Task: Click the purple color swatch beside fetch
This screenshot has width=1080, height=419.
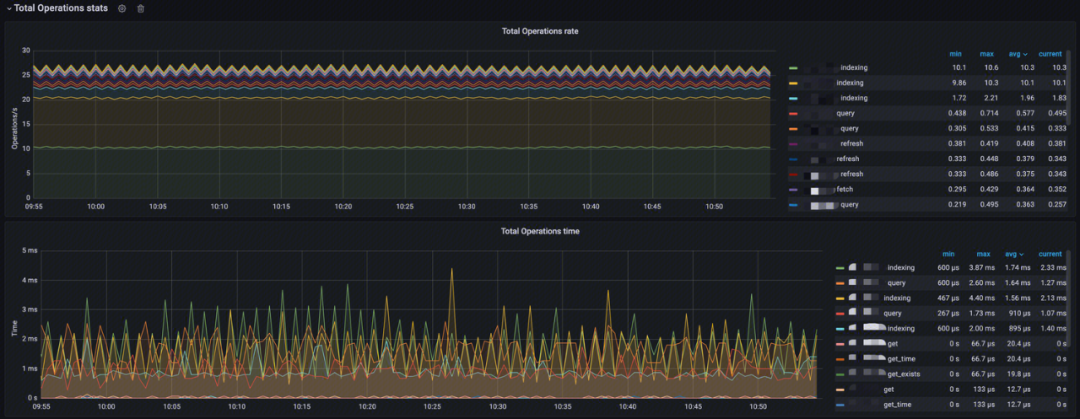Action: pyautogui.click(x=793, y=190)
